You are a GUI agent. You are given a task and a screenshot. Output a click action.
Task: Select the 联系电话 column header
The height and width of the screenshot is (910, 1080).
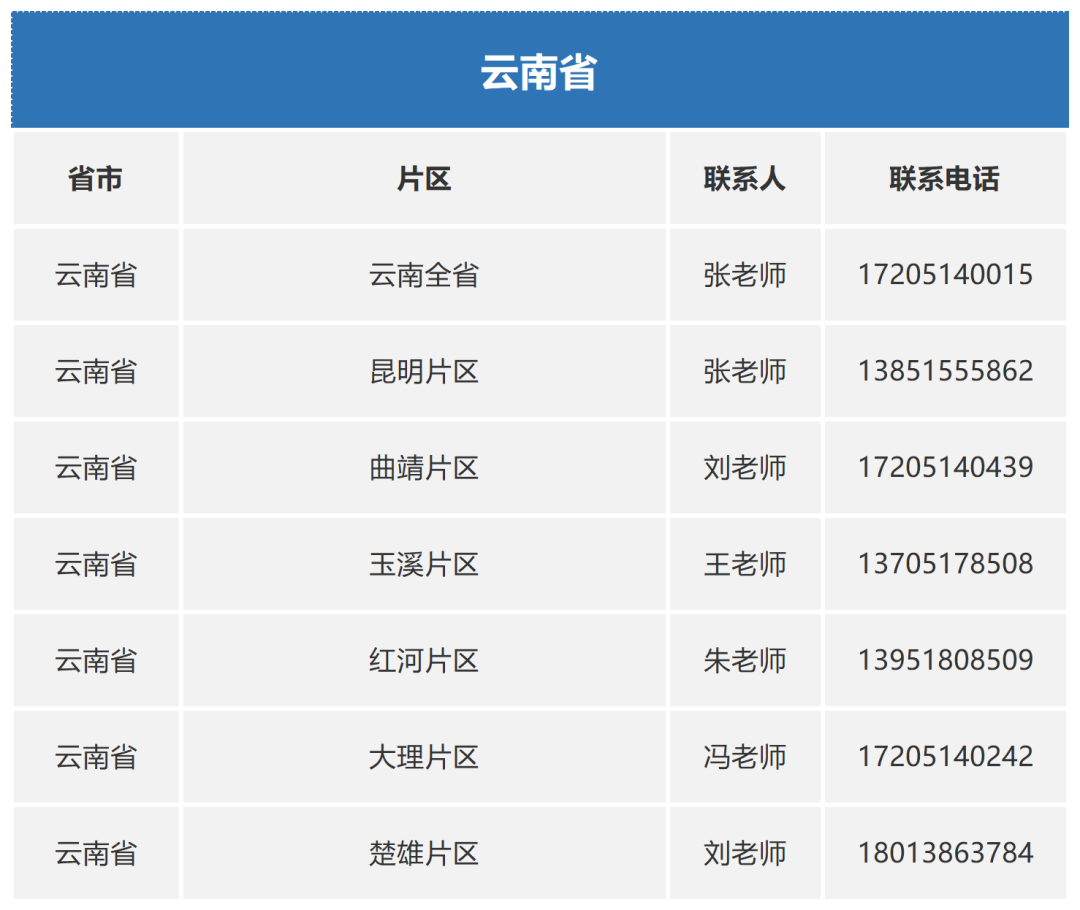click(x=945, y=179)
